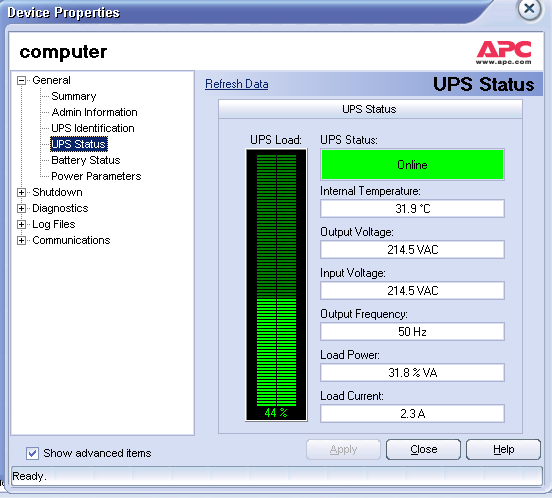Close the Device Properties window

click(529, 9)
